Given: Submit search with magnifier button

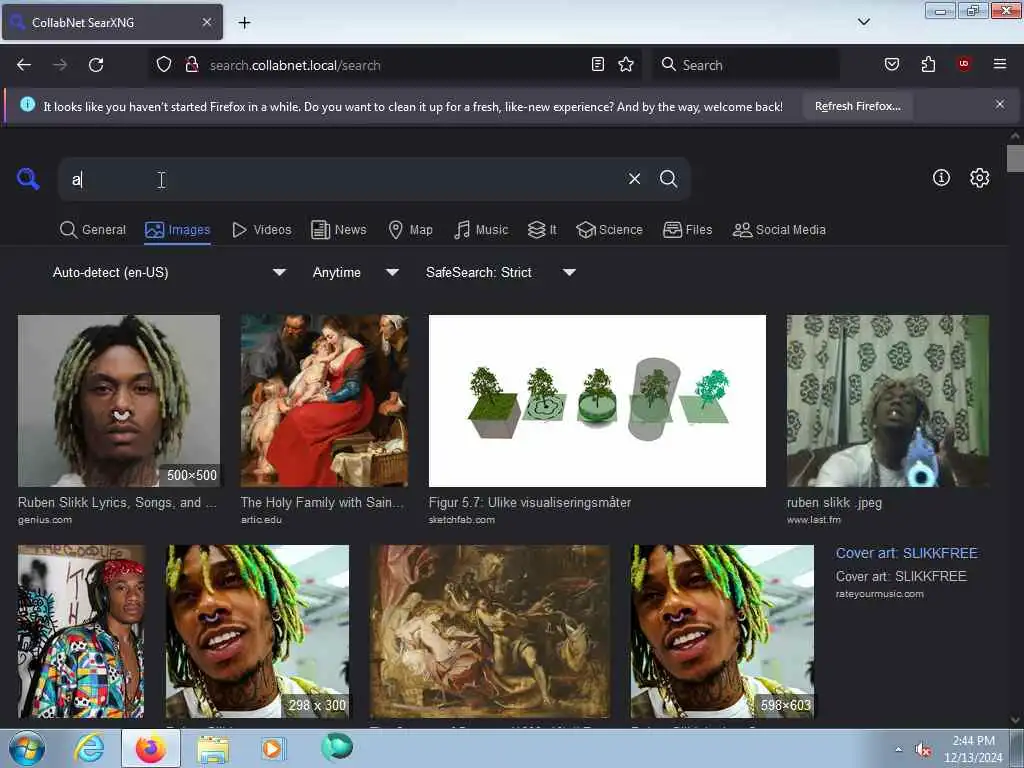Looking at the screenshot, I should (668, 179).
